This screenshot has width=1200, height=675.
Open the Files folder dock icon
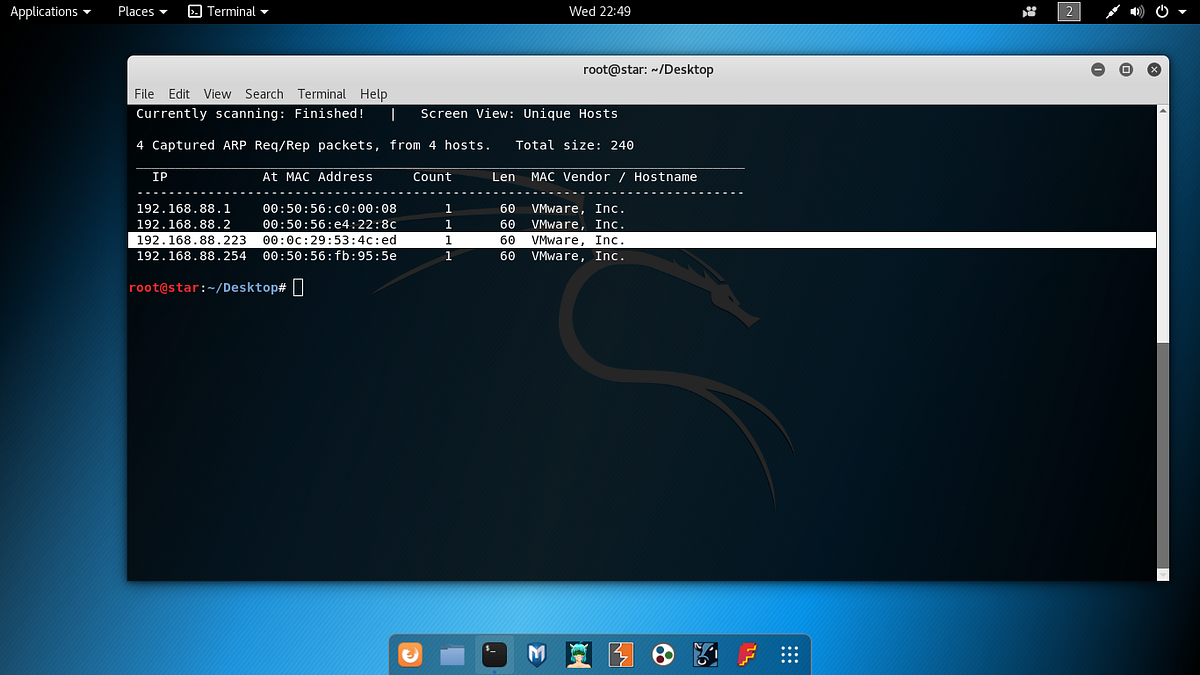452,655
